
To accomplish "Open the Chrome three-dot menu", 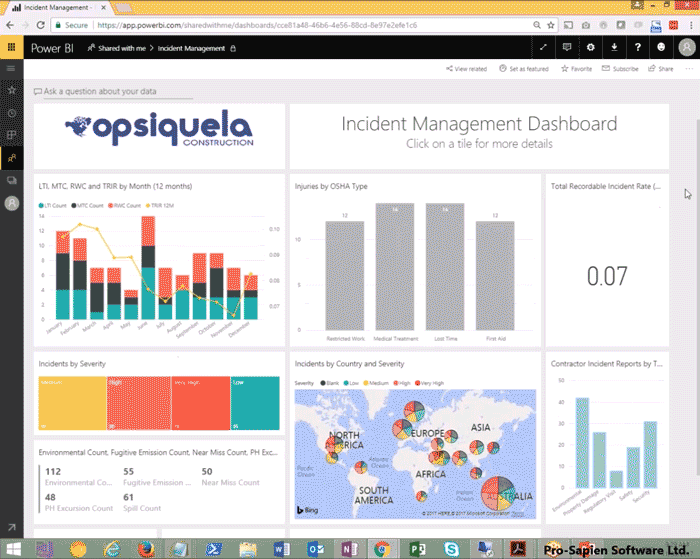I will point(691,25).
